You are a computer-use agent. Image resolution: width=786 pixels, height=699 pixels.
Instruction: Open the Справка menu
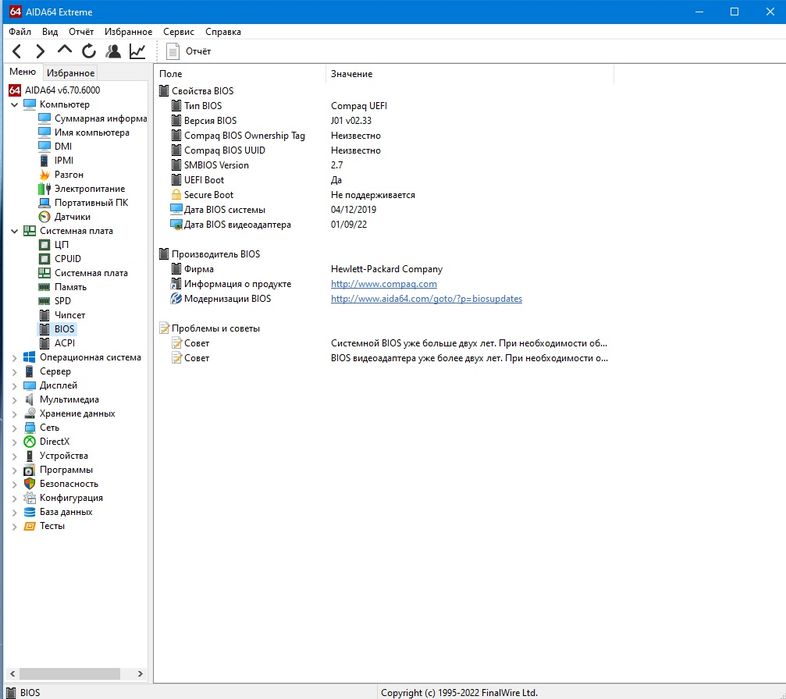[x=223, y=32]
